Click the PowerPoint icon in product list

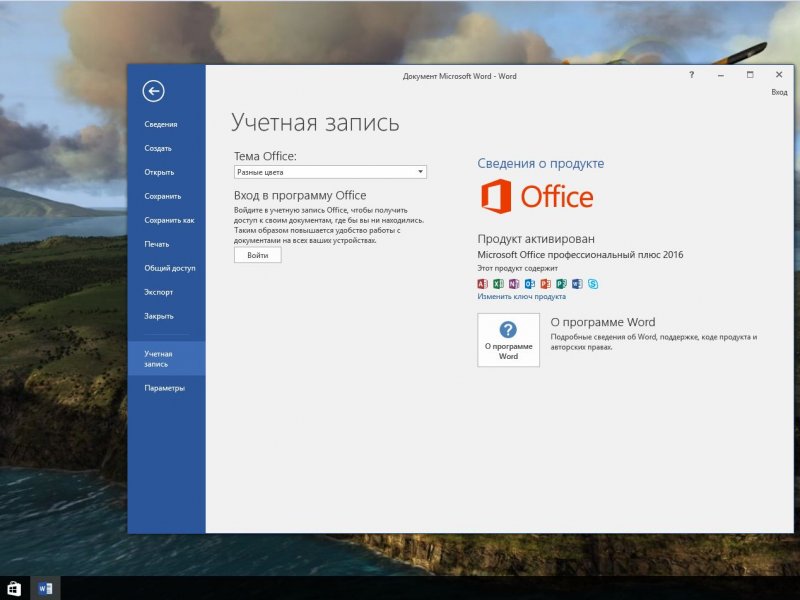coord(545,284)
